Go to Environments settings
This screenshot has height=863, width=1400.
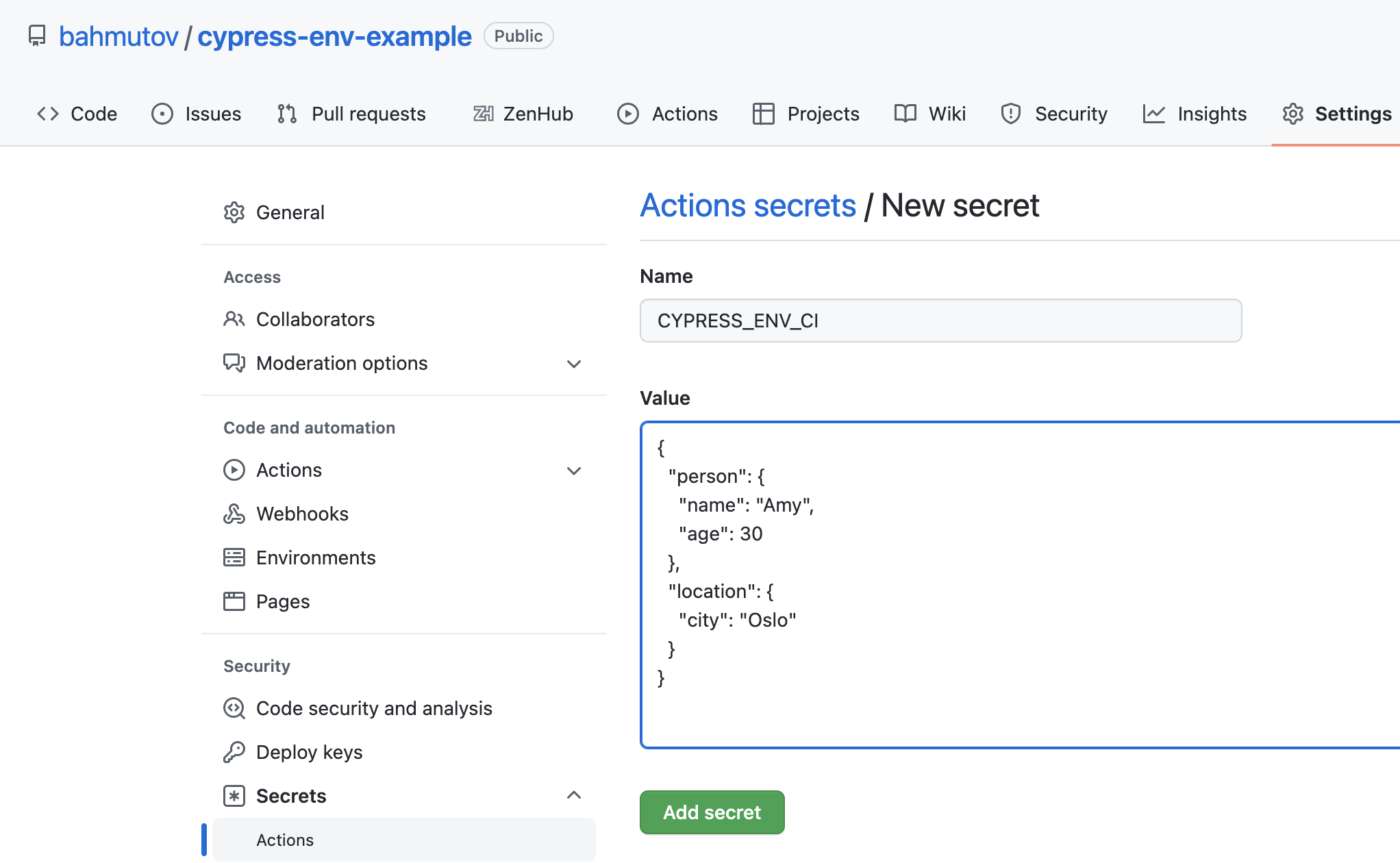316,557
